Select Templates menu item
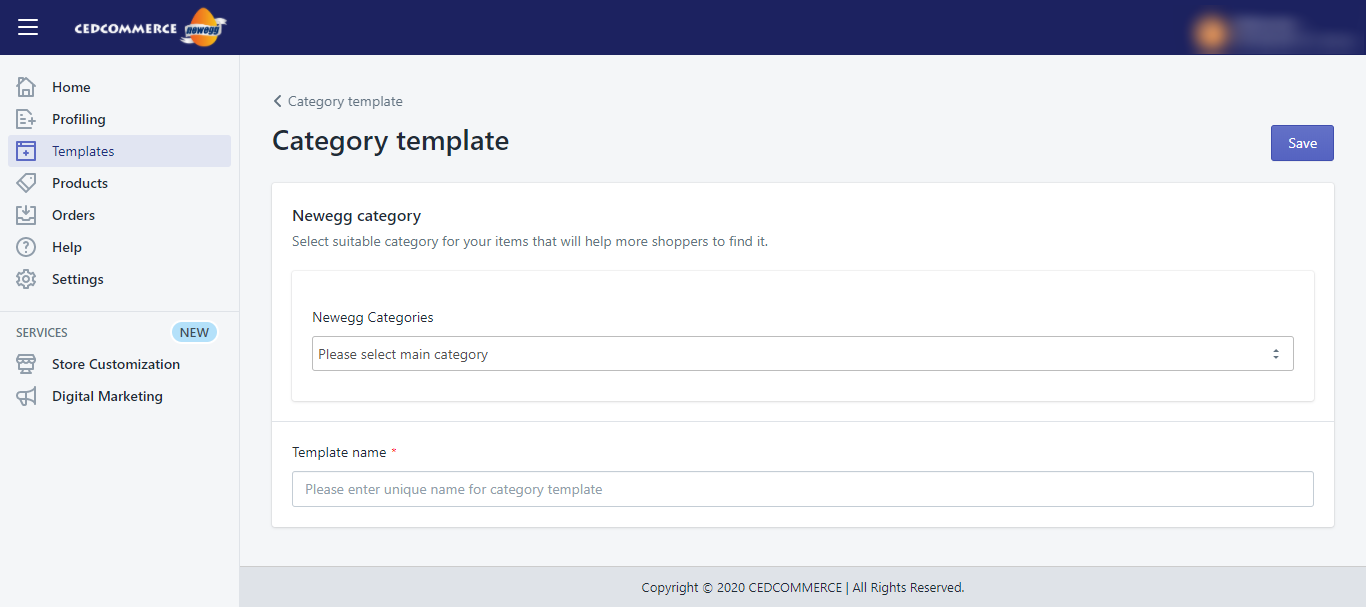Image resolution: width=1366 pixels, height=607 pixels. (x=120, y=151)
